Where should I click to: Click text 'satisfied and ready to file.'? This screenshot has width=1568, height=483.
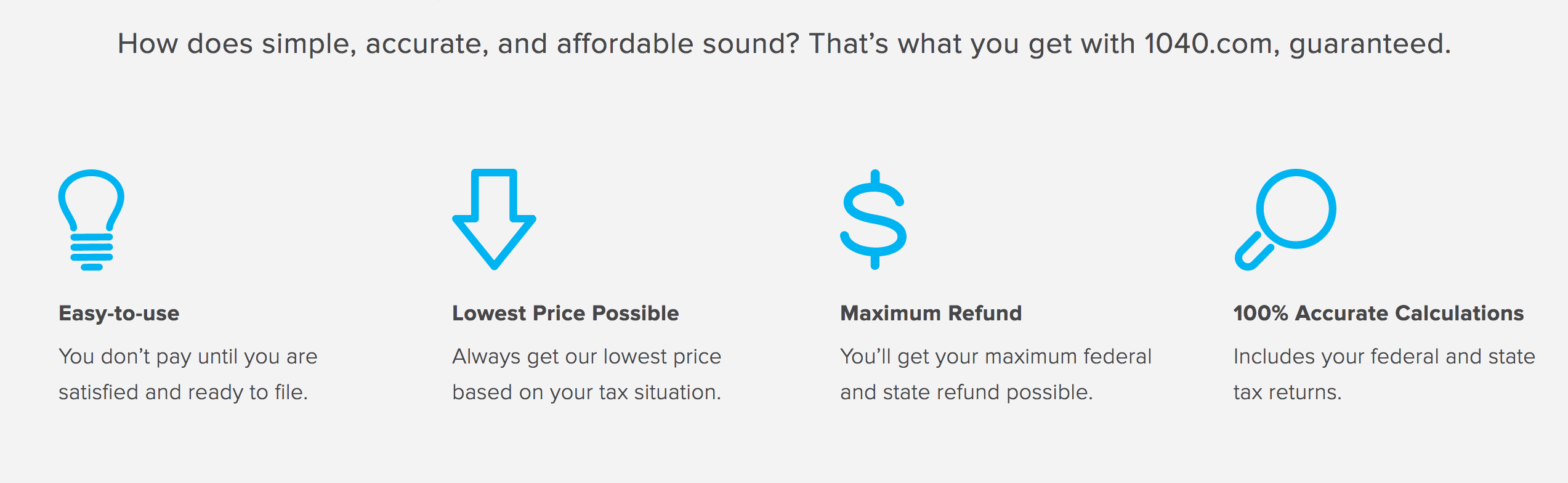pos(183,392)
